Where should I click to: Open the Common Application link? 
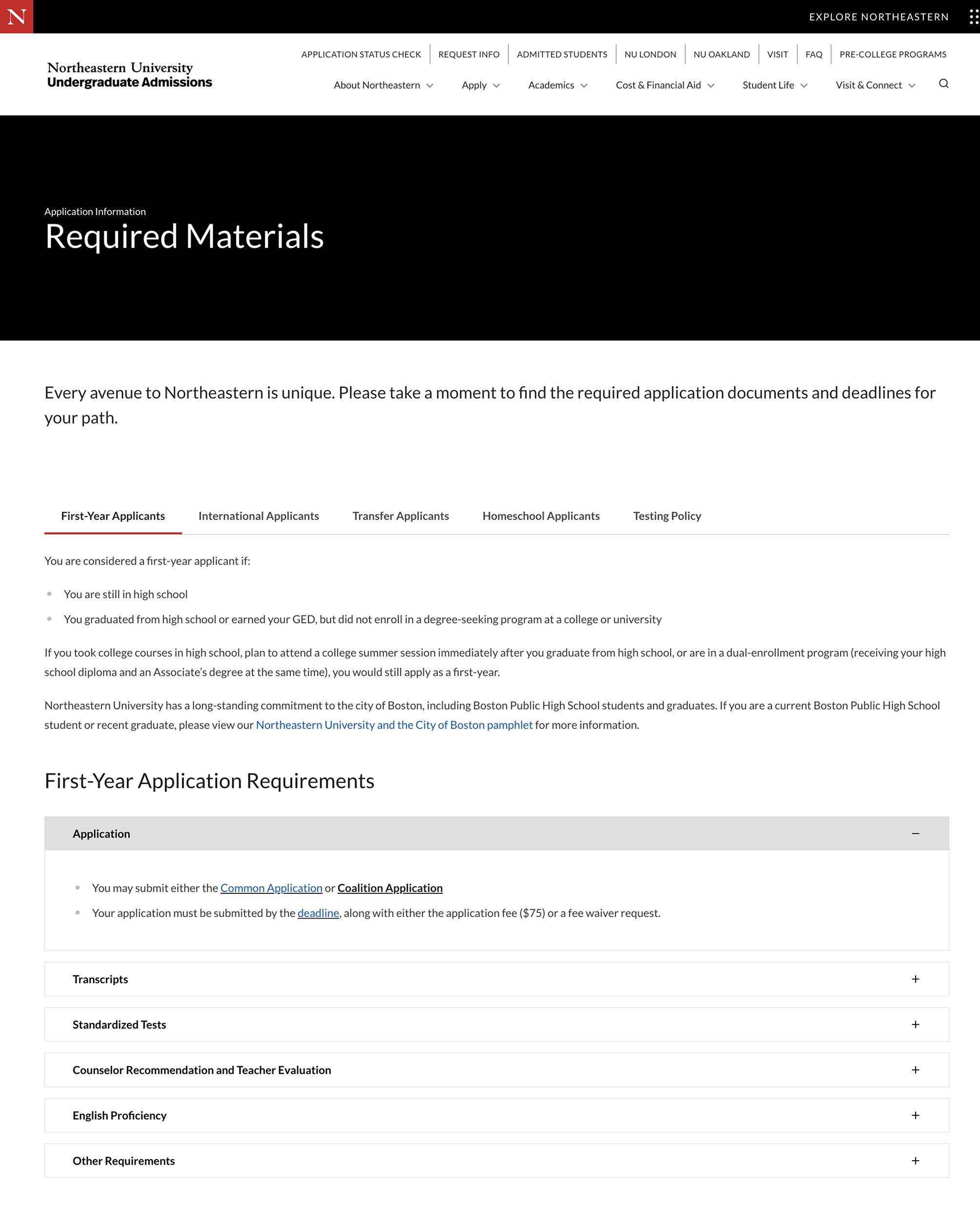[x=271, y=888]
